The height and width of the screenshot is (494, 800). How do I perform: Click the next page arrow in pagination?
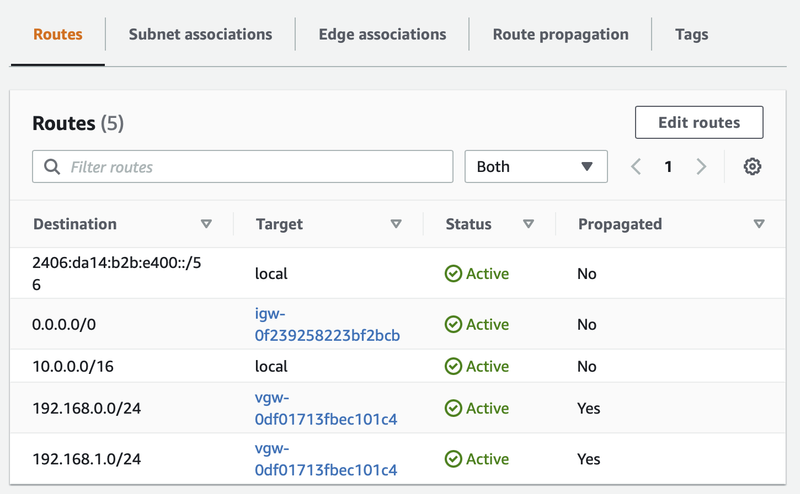click(701, 167)
